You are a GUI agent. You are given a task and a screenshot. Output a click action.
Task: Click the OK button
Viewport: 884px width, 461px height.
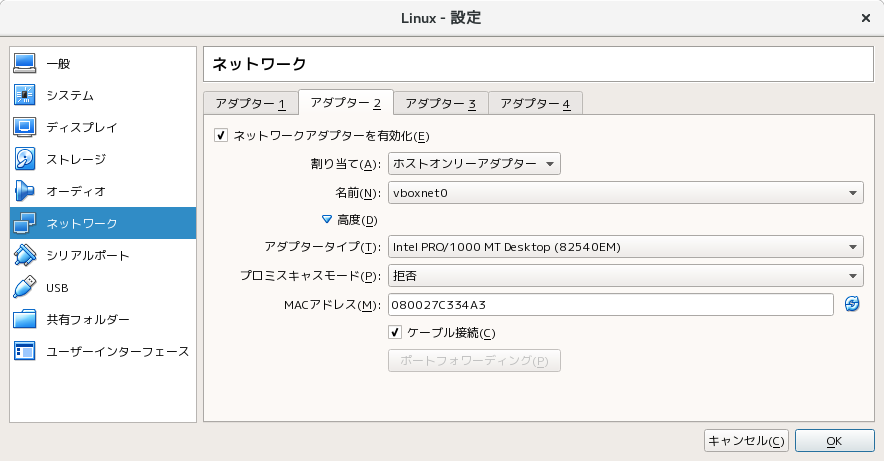coord(834,441)
